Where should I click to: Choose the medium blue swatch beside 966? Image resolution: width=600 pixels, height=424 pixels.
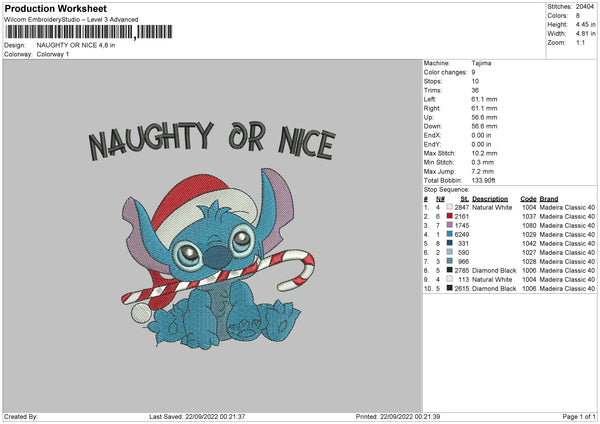pos(449,261)
